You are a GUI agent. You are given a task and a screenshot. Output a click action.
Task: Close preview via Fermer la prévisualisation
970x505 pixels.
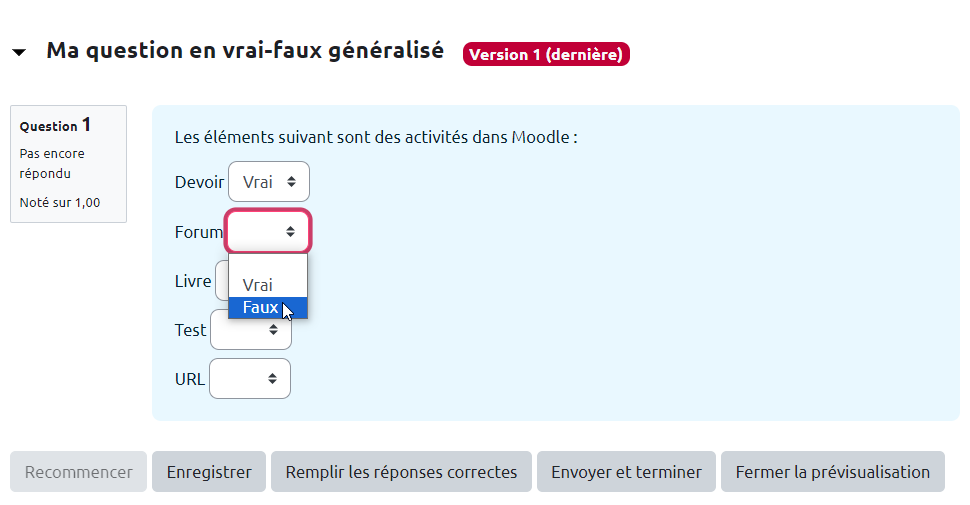(832, 472)
